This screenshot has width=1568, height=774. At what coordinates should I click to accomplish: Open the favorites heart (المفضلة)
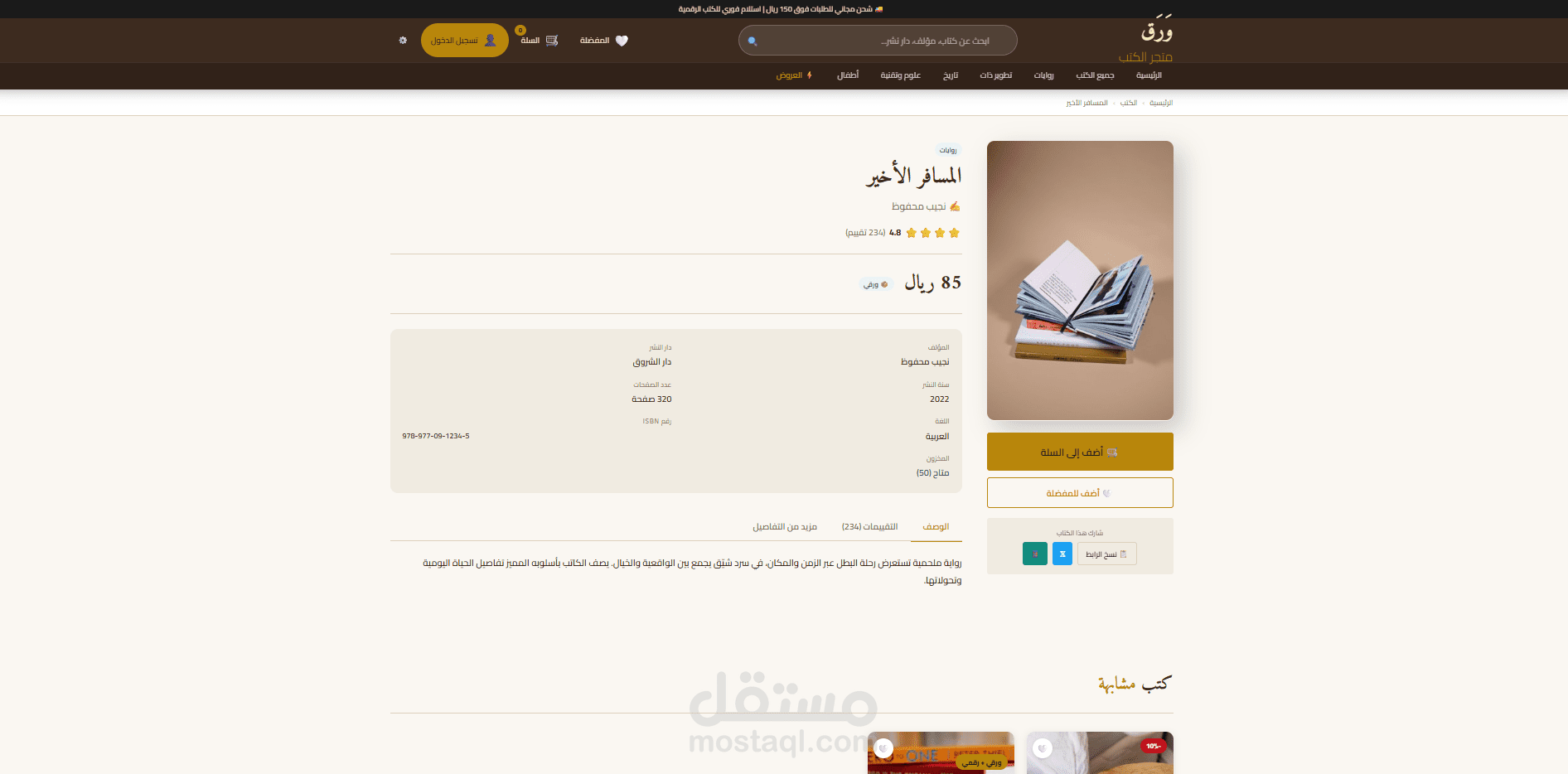point(604,41)
